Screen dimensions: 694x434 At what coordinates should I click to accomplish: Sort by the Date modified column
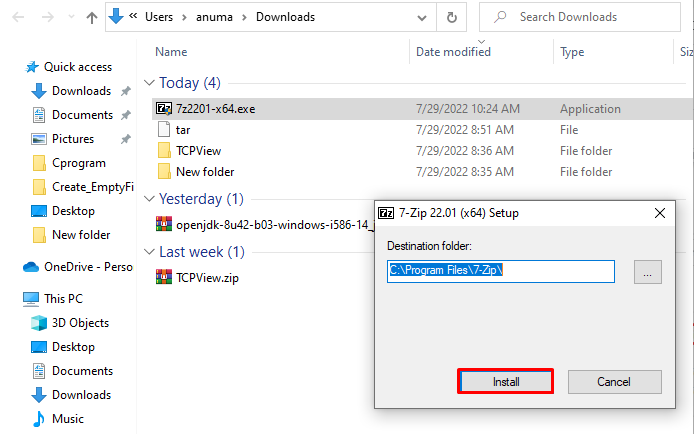tap(453, 52)
